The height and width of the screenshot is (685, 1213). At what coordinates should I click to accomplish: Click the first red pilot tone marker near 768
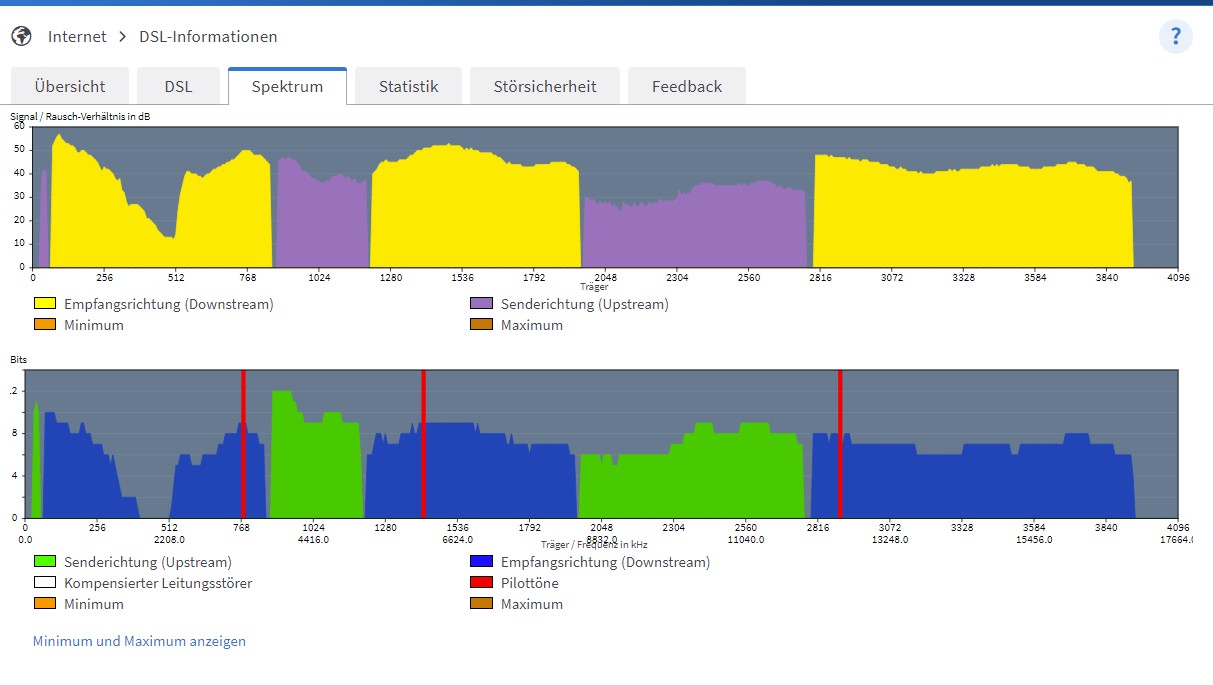coord(243,440)
